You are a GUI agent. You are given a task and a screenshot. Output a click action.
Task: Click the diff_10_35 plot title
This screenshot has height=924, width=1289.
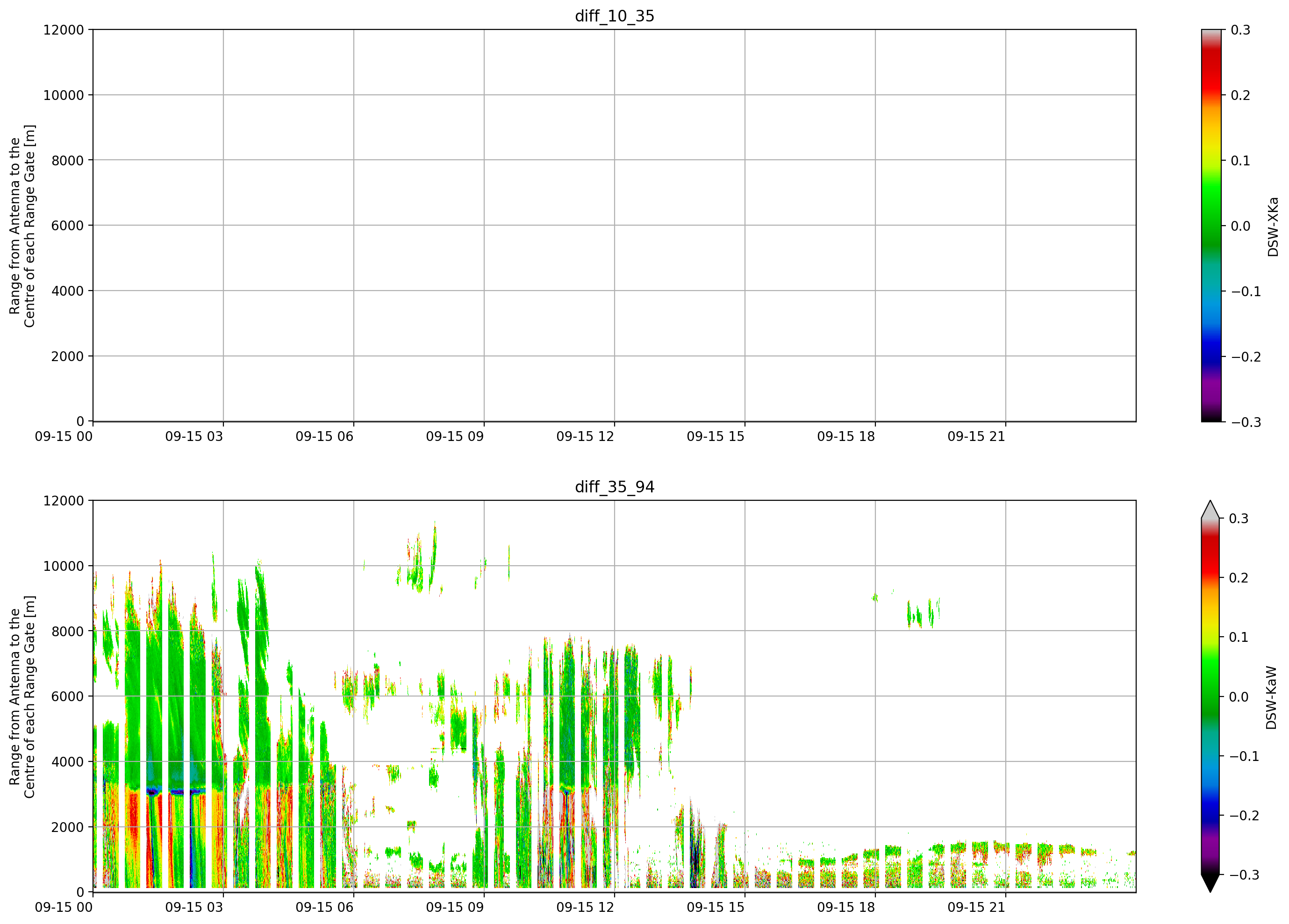pyautogui.click(x=615, y=16)
